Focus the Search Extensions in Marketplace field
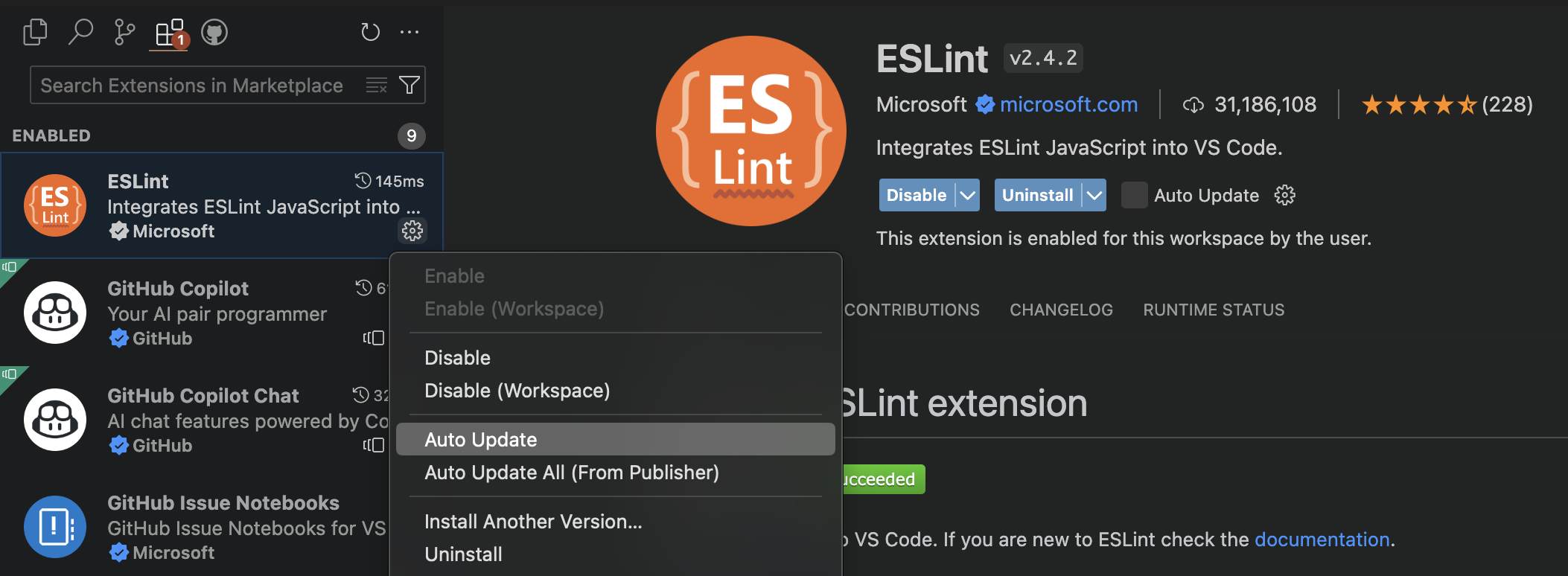Viewport: 1568px width, 576px height. pyautogui.click(x=192, y=86)
